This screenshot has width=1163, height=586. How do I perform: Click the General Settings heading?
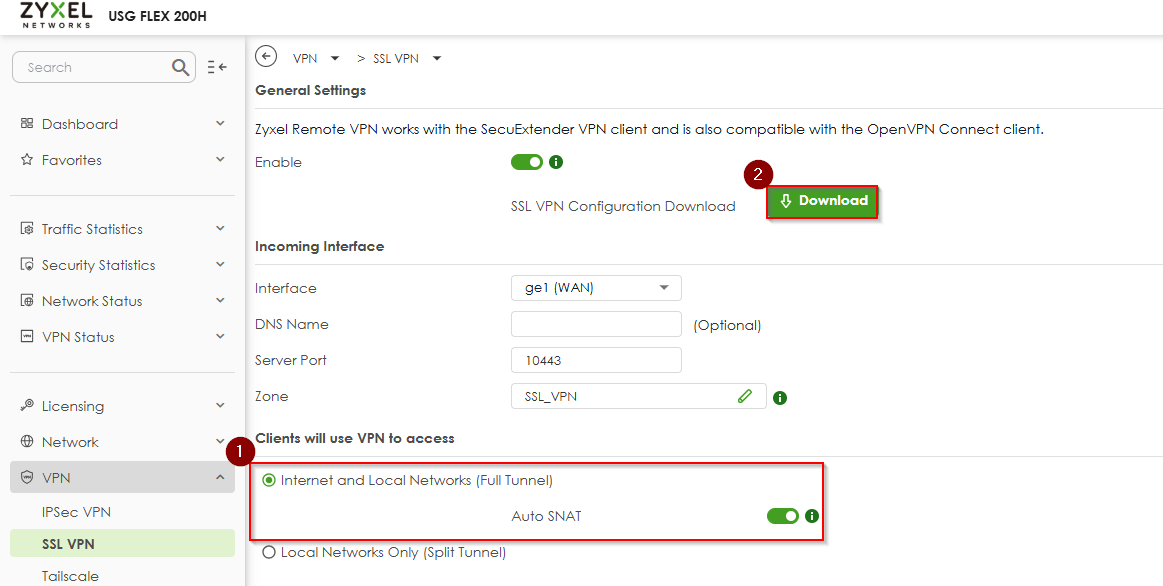click(311, 90)
